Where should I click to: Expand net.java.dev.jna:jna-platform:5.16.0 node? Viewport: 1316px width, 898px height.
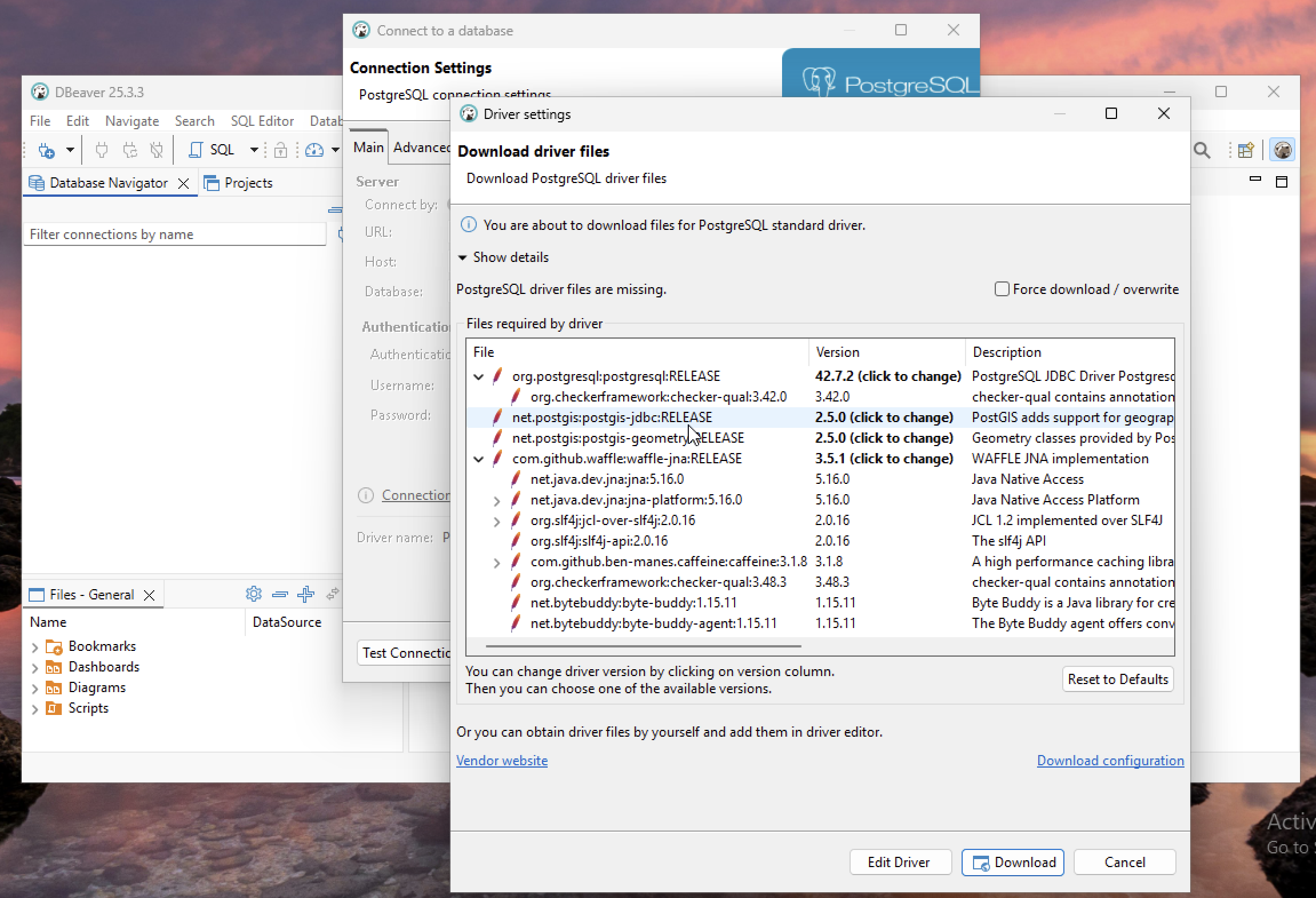497,501
